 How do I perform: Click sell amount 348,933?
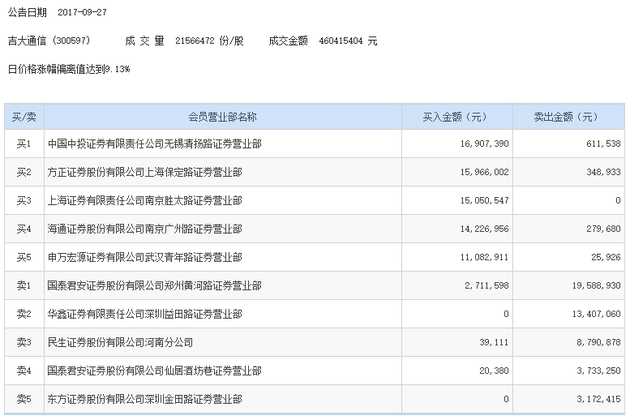tap(603, 172)
